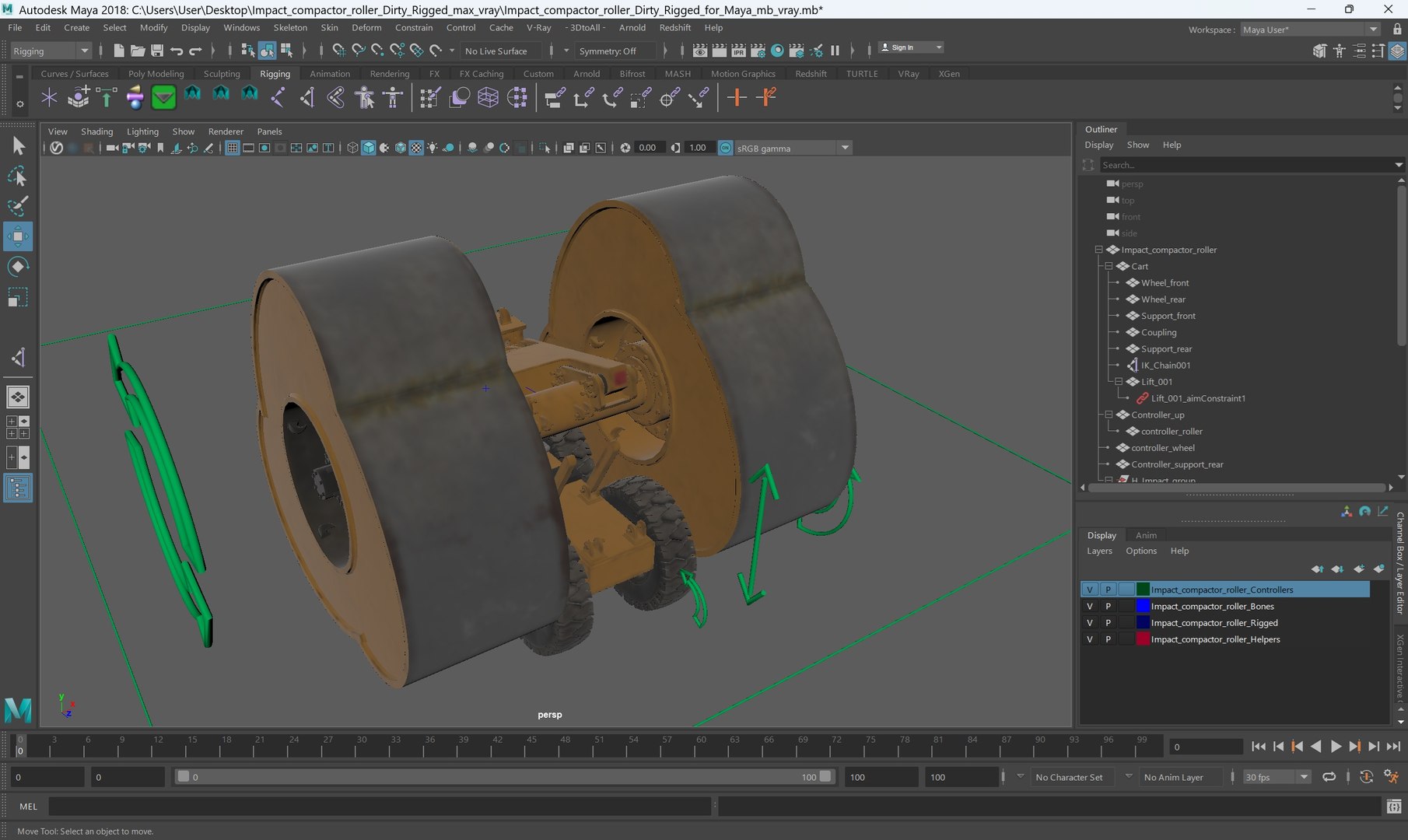Screen dimensions: 1408x840
Task: Click Symmetry: Off setting
Action: coord(614,51)
